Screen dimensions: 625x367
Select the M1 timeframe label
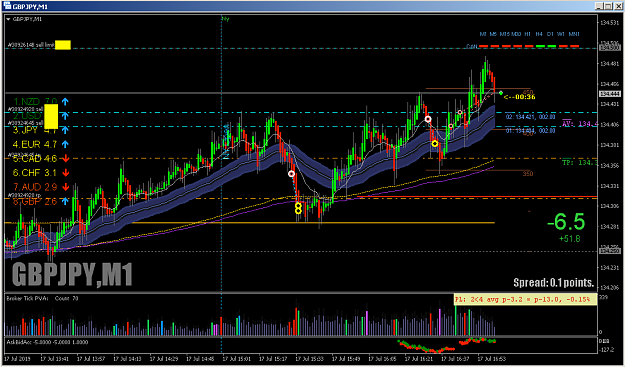pyautogui.click(x=483, y=34)
